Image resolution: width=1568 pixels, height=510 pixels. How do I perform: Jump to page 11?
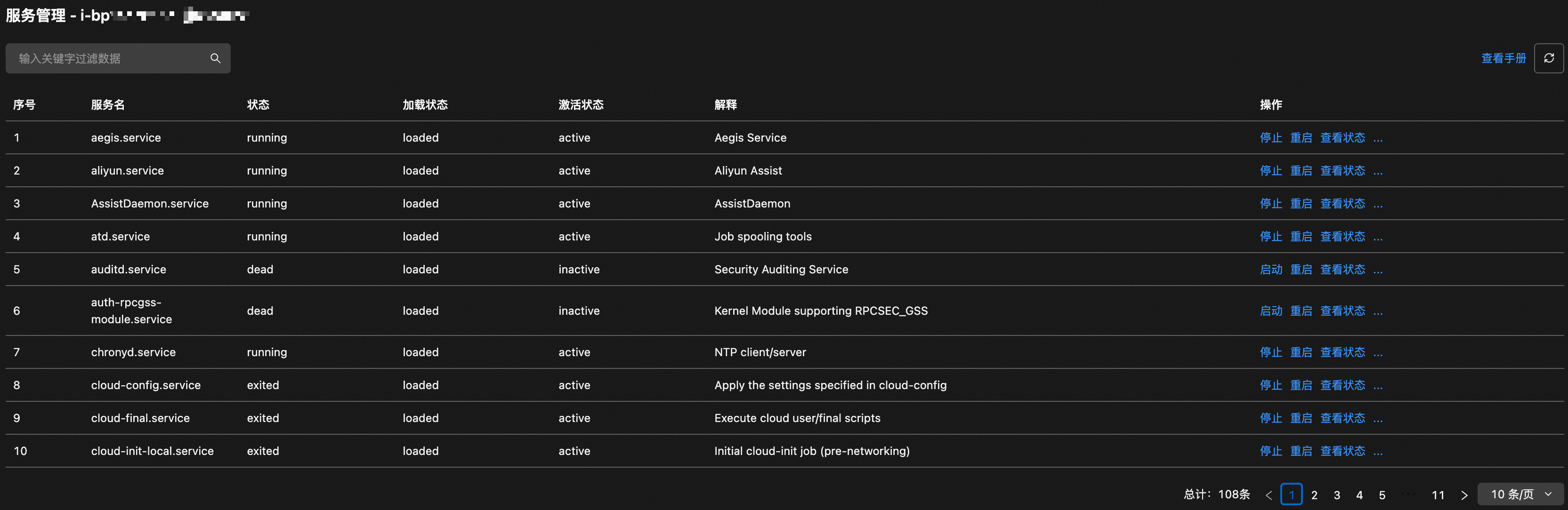pyautogui.click(x=1438, y=495)
